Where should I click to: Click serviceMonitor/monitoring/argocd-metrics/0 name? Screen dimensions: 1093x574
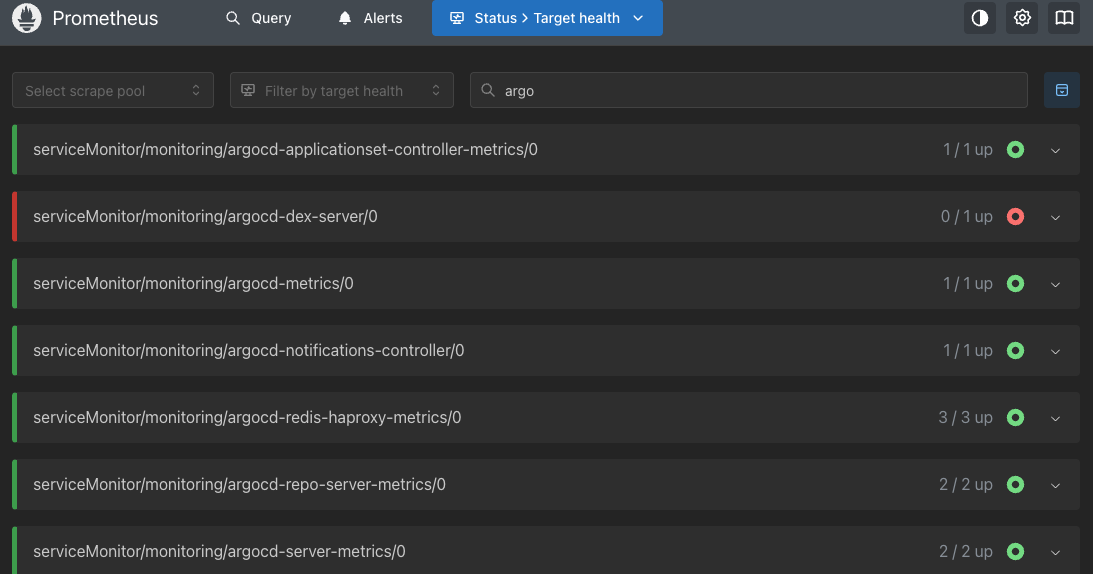pos(193,283)
